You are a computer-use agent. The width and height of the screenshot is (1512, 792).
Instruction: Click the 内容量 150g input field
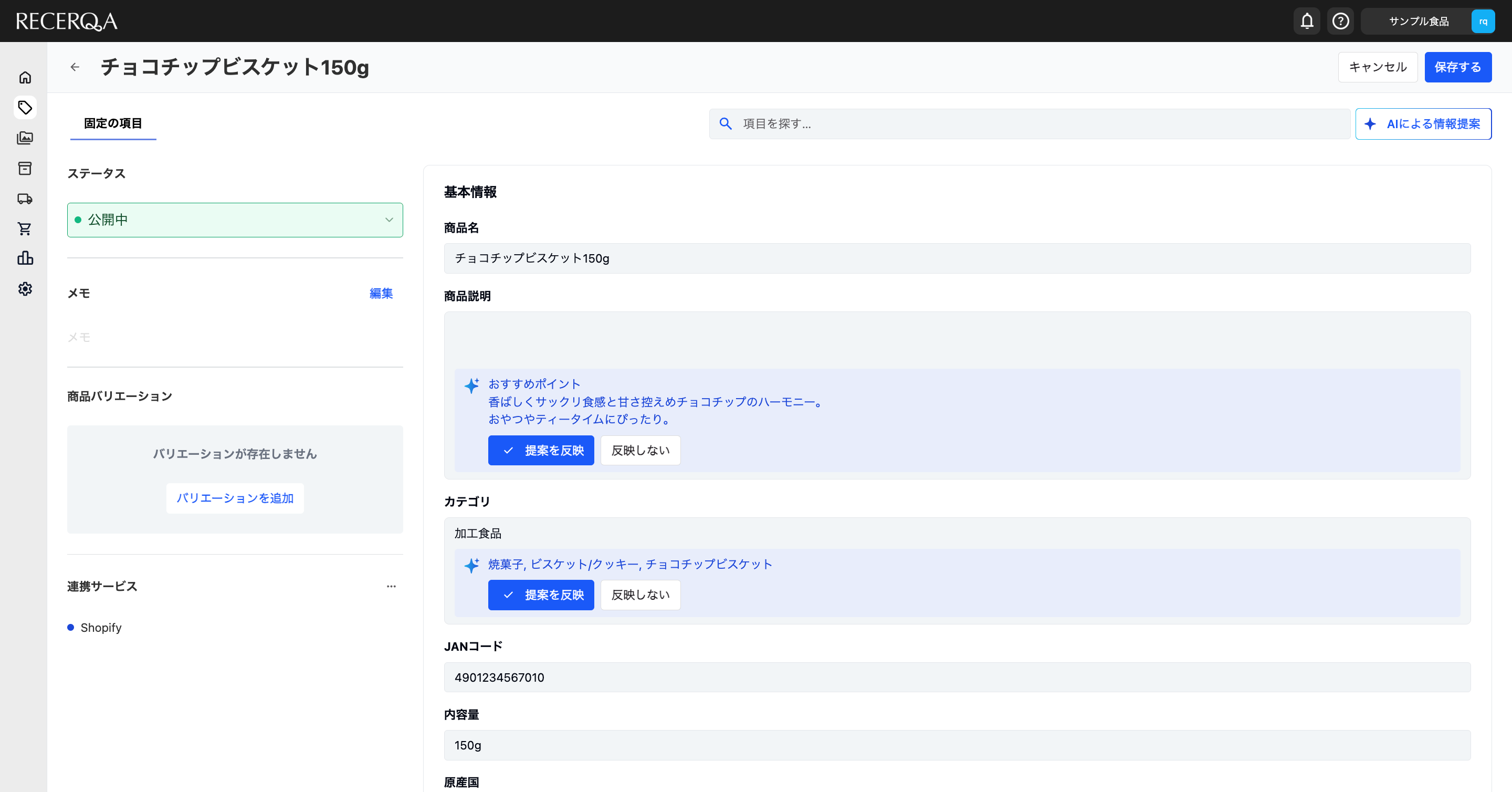[x=957, y=746]
